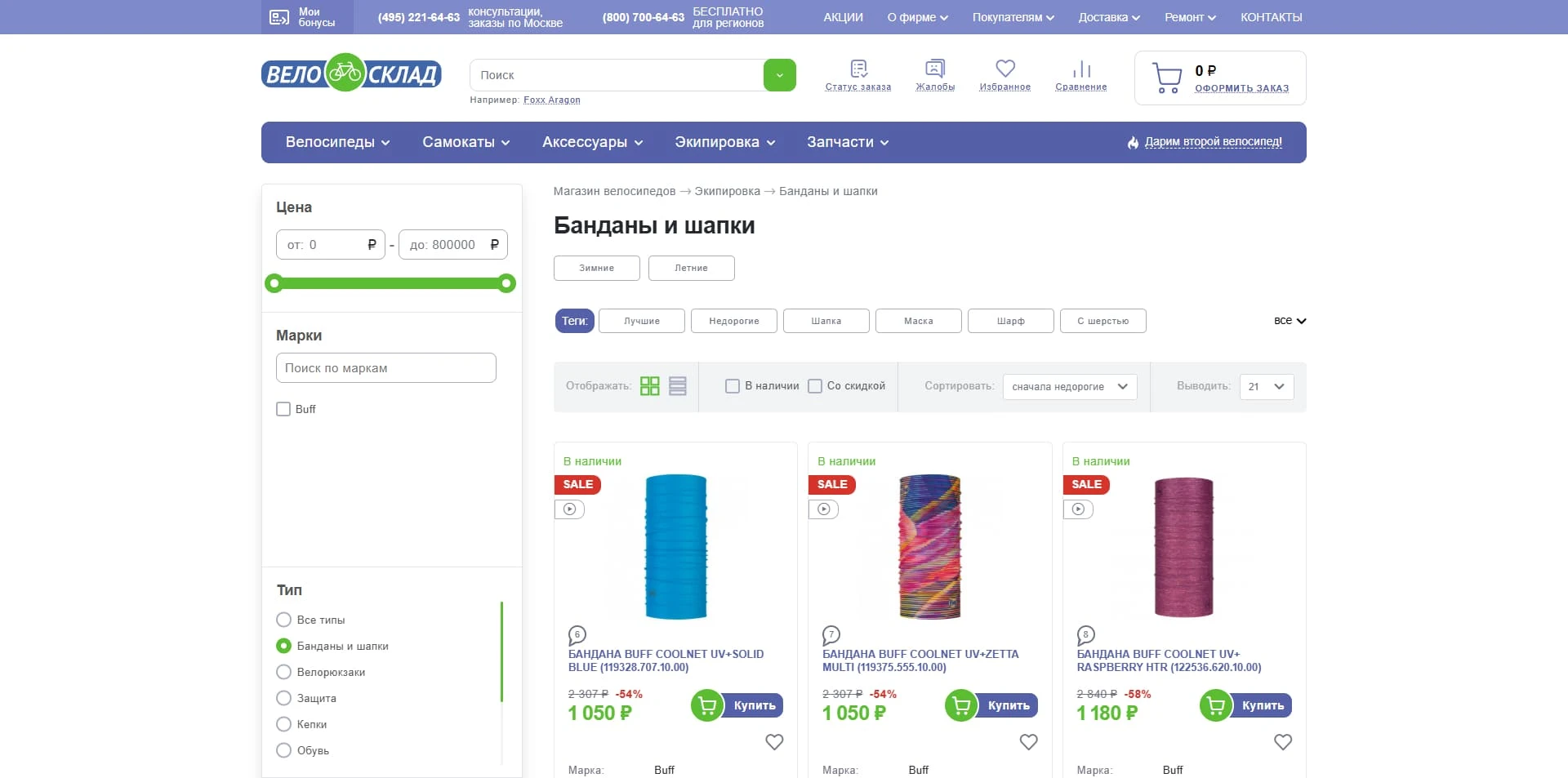Select the Недорогие tag
Image resolution: width=1568 pixels, height=778 pixels.
click(734, 321)
